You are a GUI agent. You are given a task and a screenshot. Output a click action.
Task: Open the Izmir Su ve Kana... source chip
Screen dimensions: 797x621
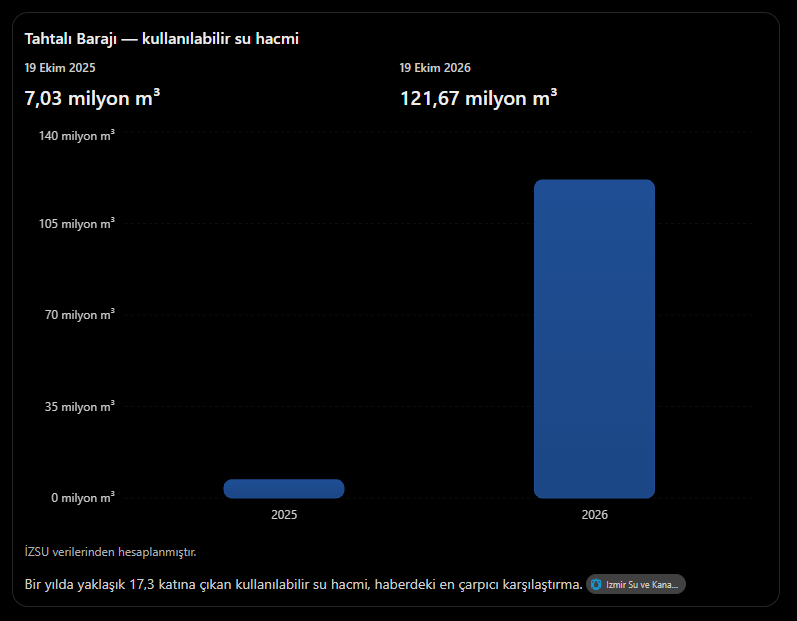point(636,584)
